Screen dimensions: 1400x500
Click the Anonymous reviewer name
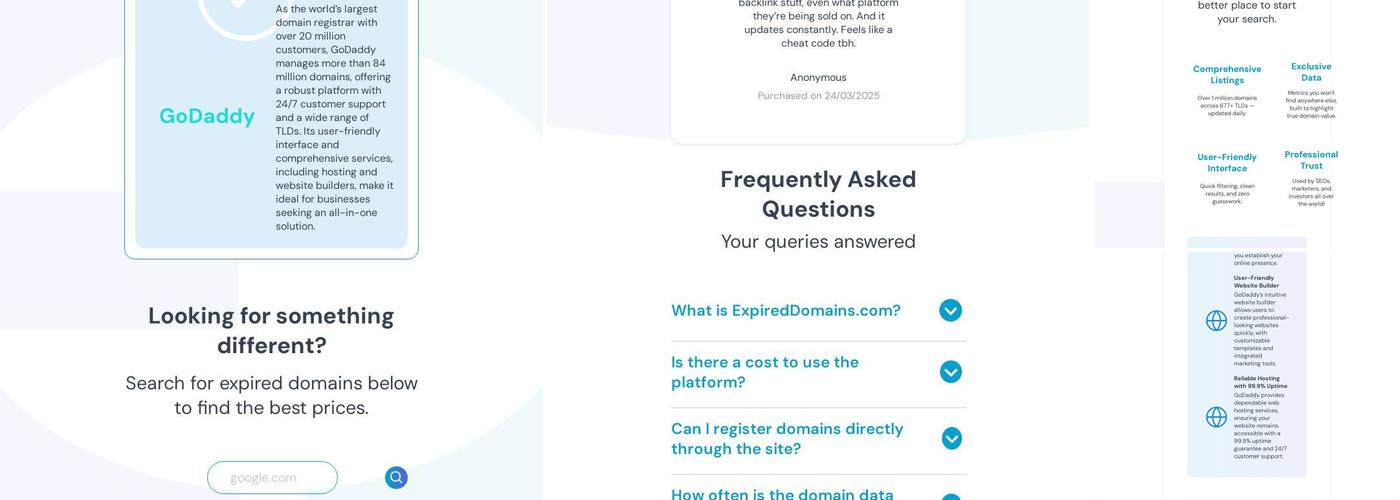[x=818, y=78]
